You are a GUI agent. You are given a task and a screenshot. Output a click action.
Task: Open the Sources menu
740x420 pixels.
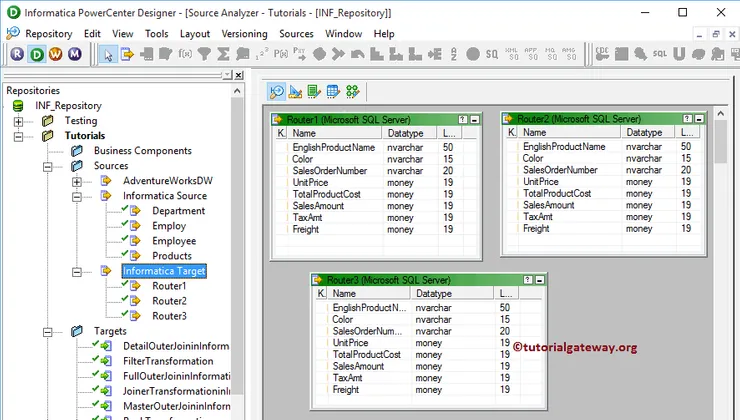pos(296,34)
